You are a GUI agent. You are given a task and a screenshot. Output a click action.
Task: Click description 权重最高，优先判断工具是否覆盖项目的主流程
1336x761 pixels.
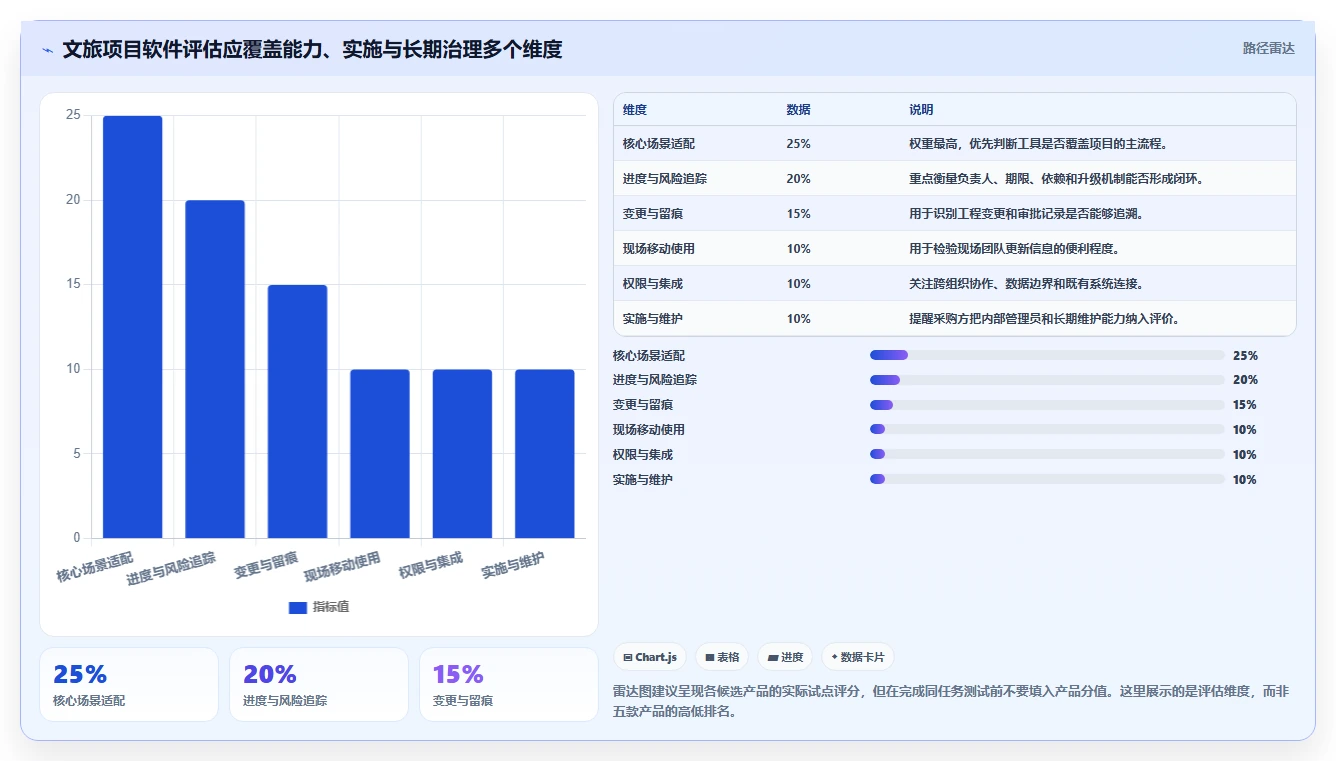tap(1038, 144)
